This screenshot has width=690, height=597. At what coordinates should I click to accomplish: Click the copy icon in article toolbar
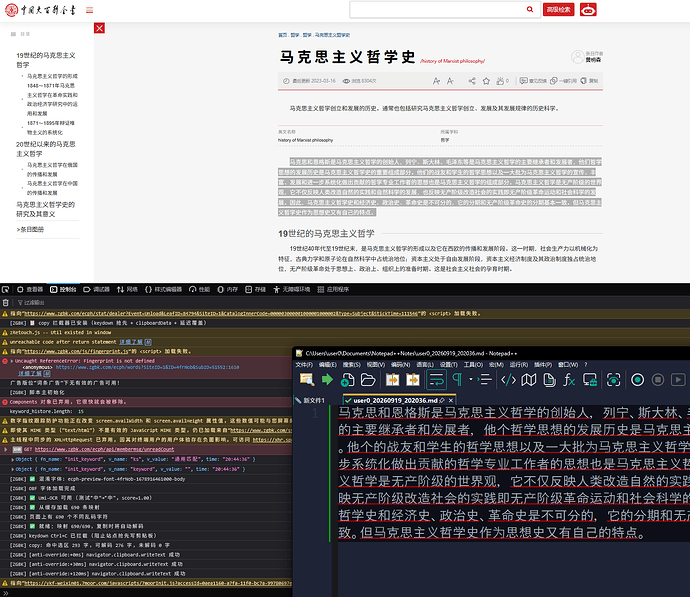[584, 81]
